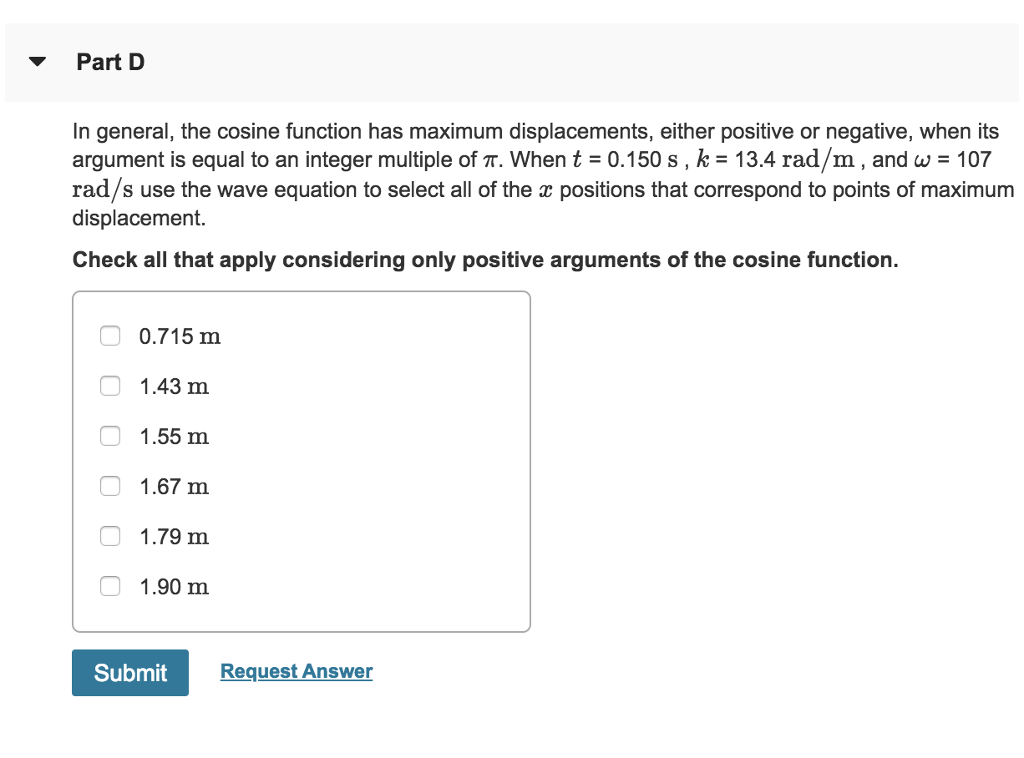Screen dimensions: 1024x758
Task: Tick the checkbox beside 1.90 m
Action: (x=110, y=586)
